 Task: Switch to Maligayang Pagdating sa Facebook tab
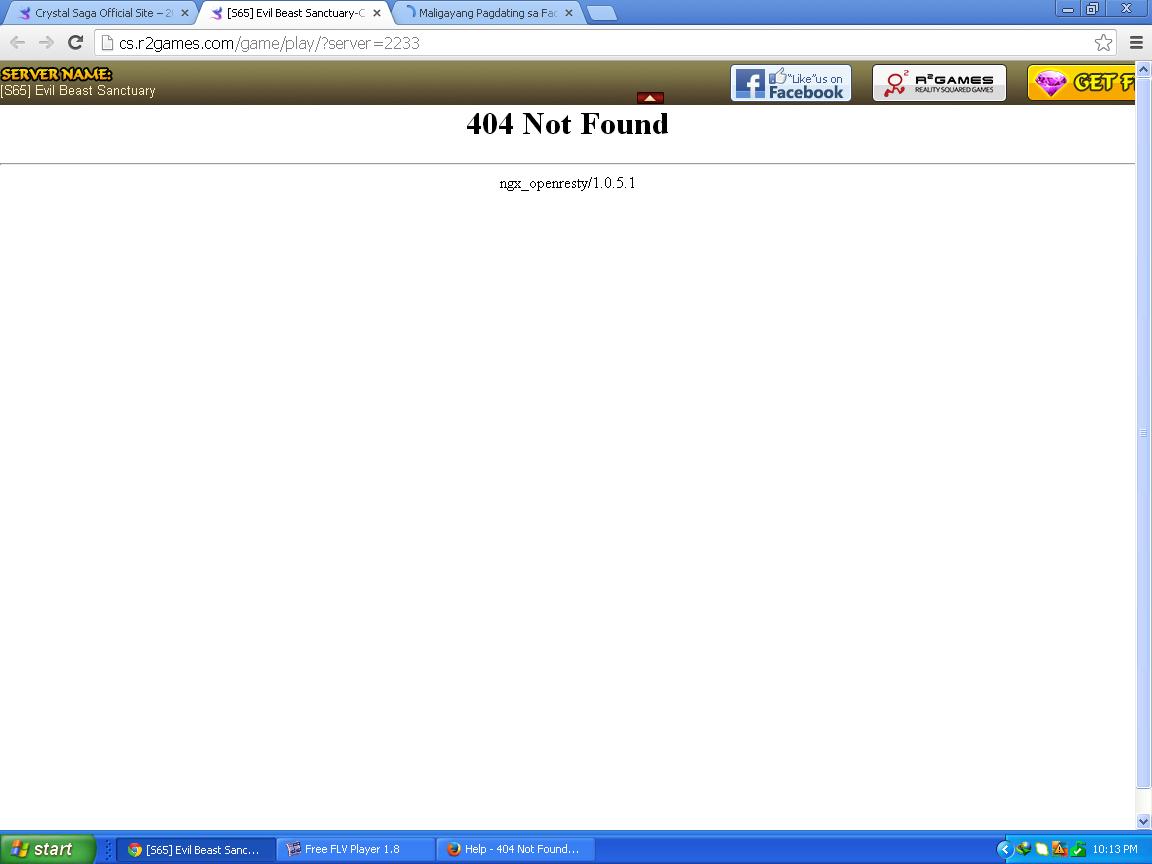[485, 13]
